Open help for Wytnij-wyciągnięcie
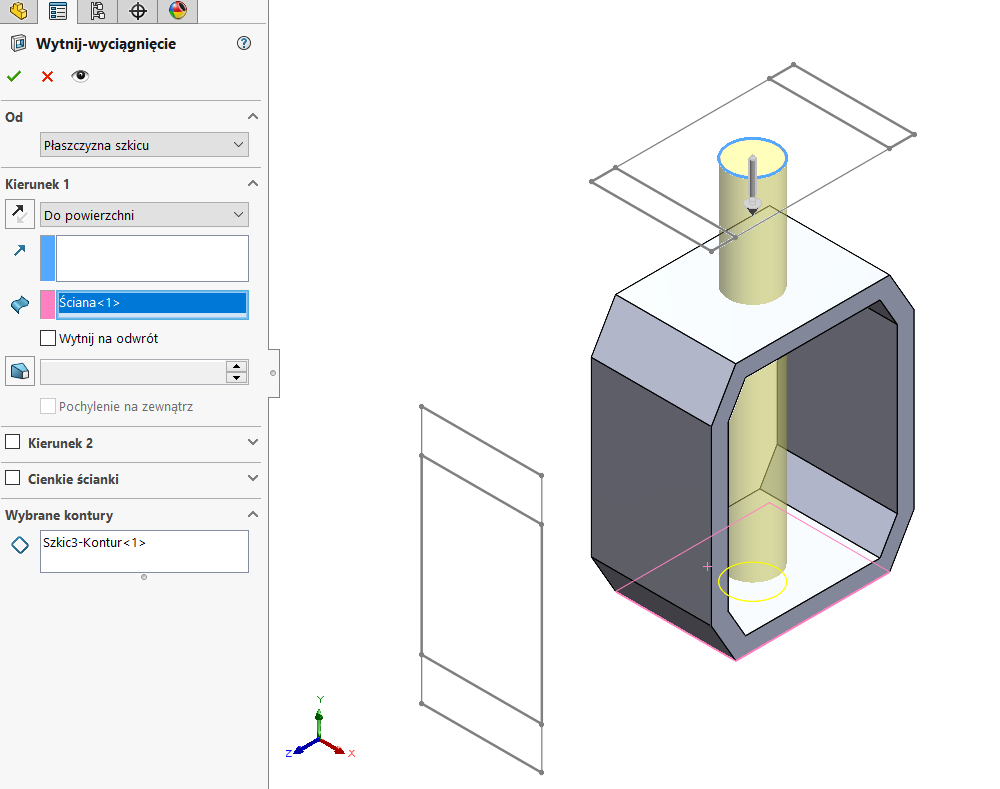1000x789 pixels. [x=244, y=43]
